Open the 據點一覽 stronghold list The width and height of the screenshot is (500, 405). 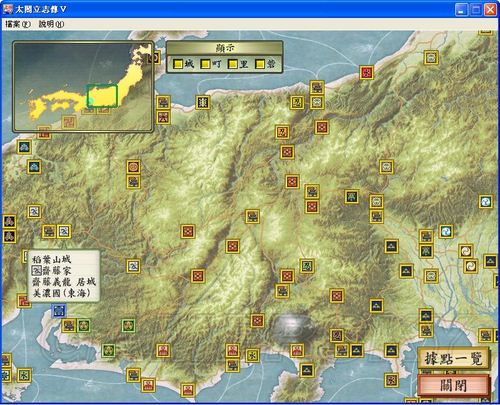click(x=453, y=358)
